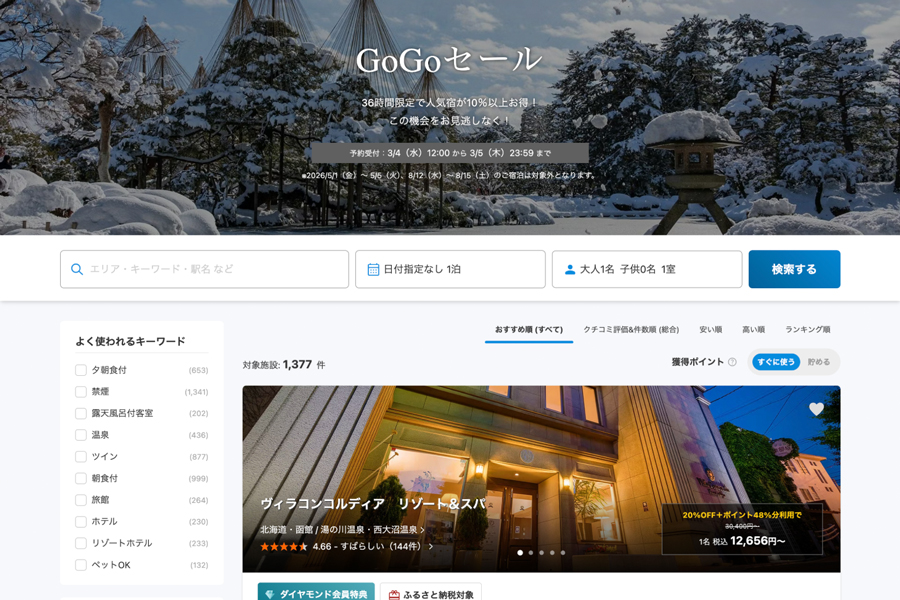Enable the 禁煙 filter checkbox
This screenshot has width=900, height=600.
[x=81, y=392]
